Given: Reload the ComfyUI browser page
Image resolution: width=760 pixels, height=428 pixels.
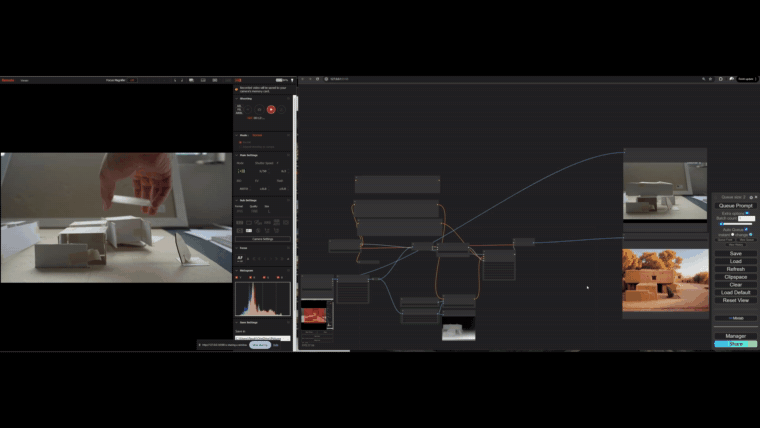Looking at the screenshot, I should [x=317, y=79].
